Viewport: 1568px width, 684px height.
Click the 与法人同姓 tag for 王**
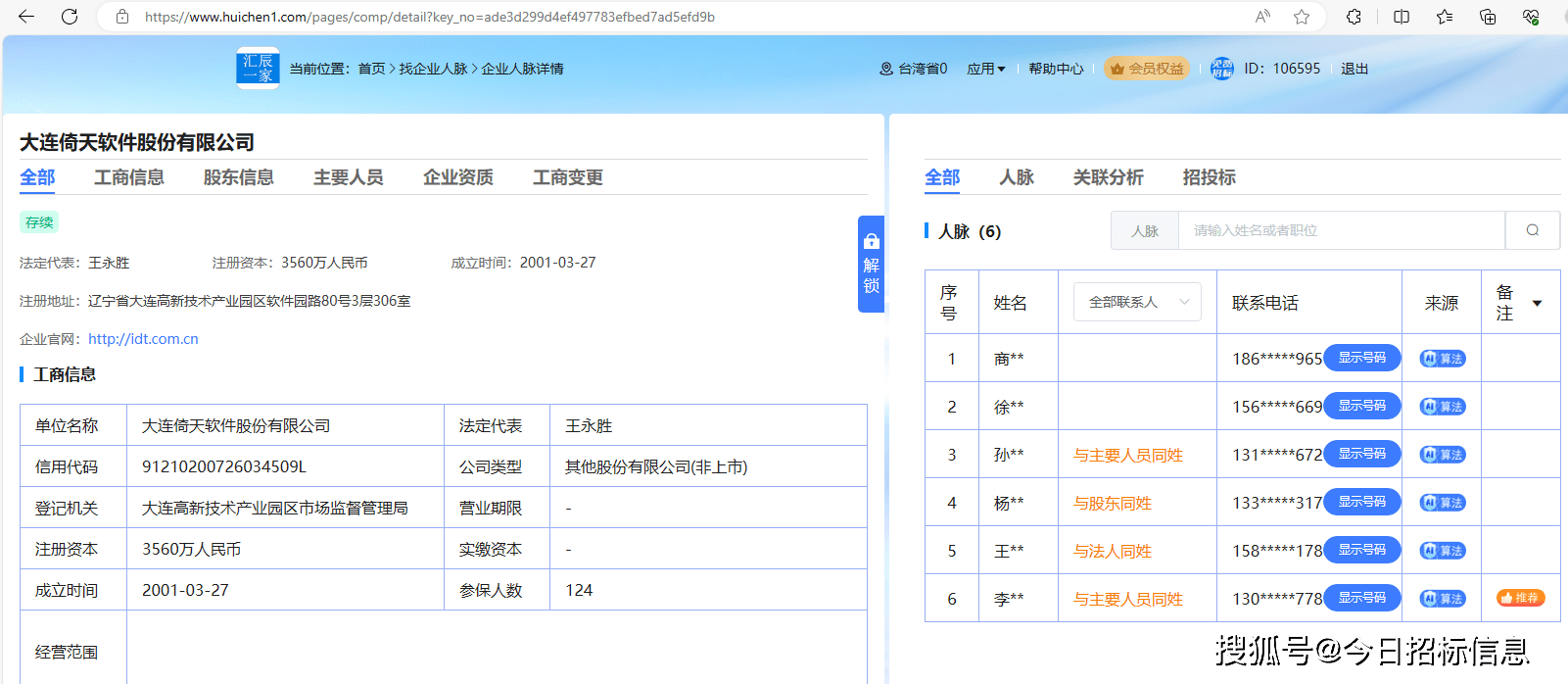[1113, 551]
